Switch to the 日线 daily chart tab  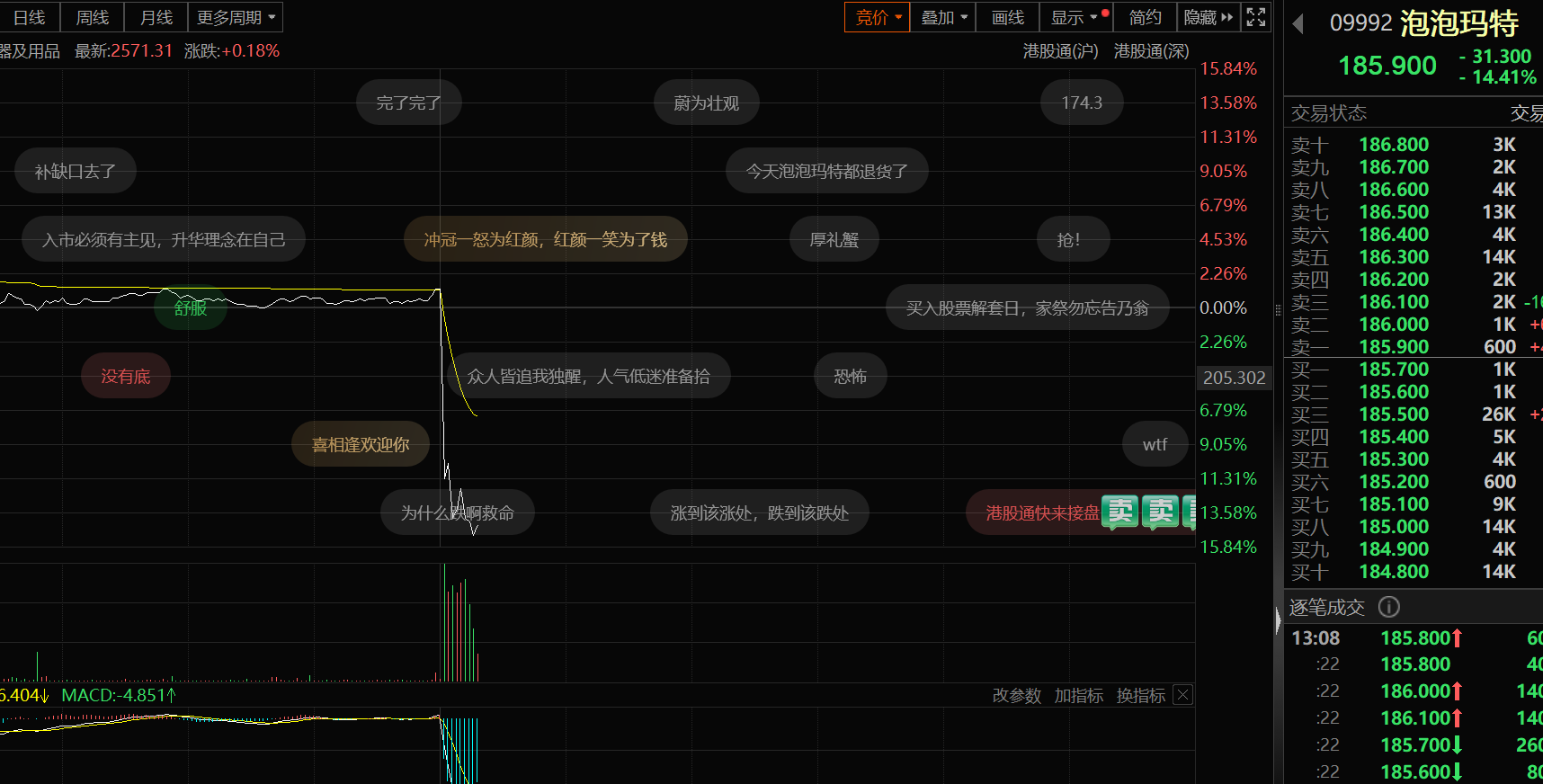point(30,17)
